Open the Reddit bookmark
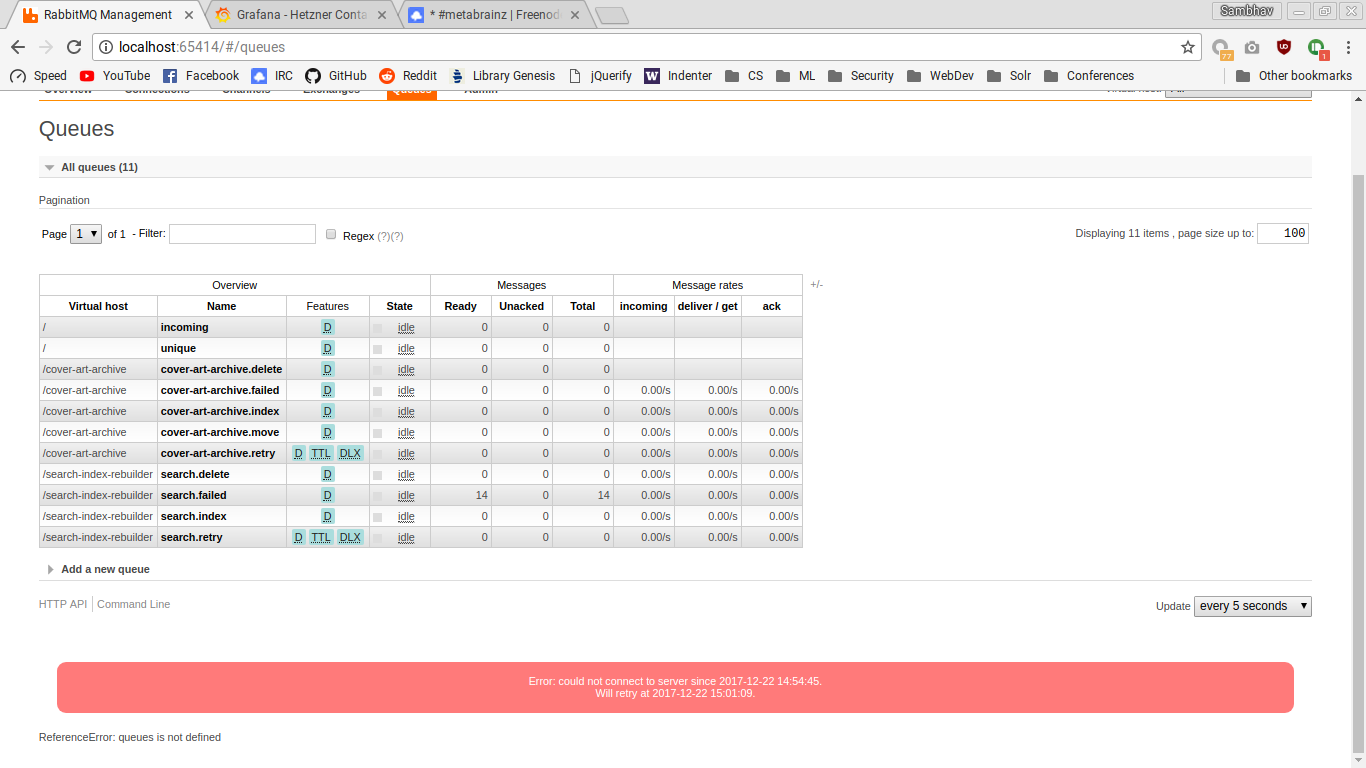This screenshot has height=768, width=1366. point(408,76)
